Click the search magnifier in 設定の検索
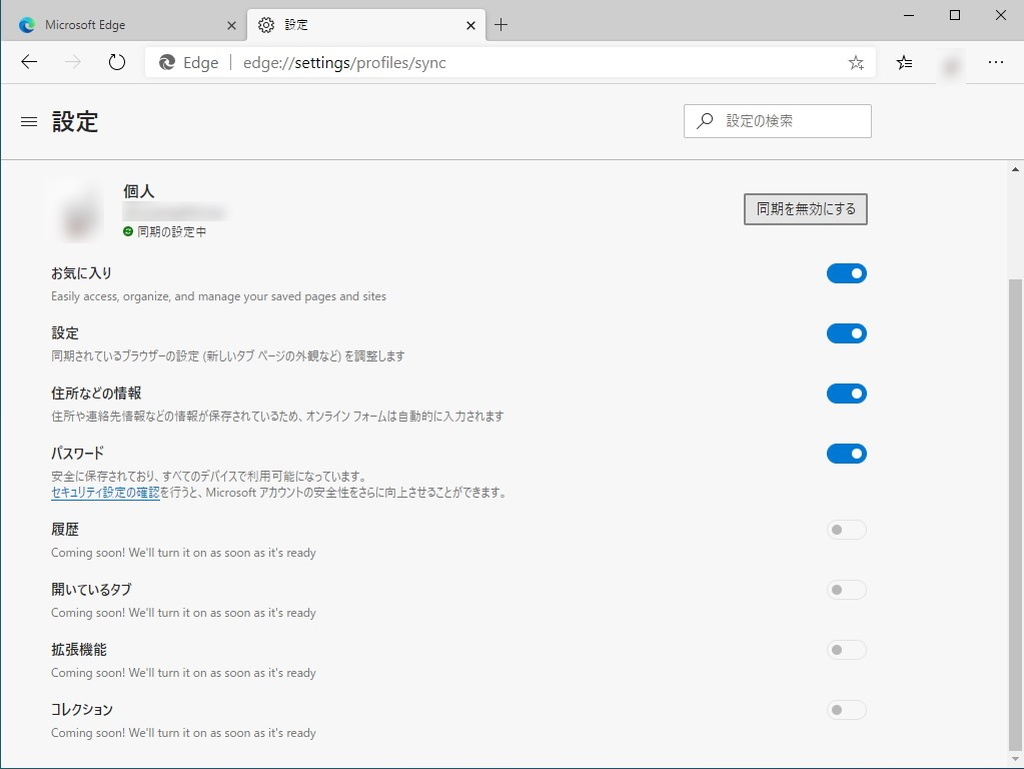 point(705,121)
